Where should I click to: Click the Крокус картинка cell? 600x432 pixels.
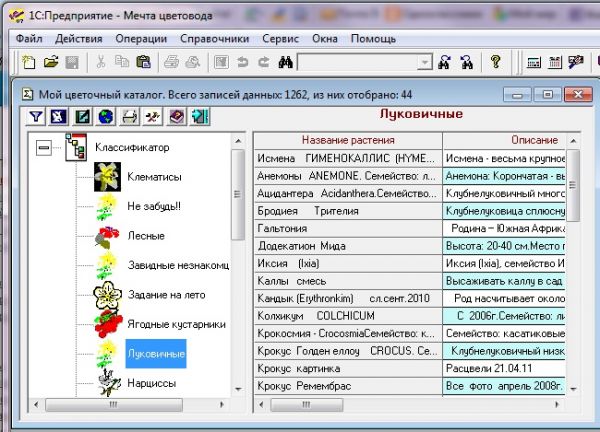click(348, 368)
